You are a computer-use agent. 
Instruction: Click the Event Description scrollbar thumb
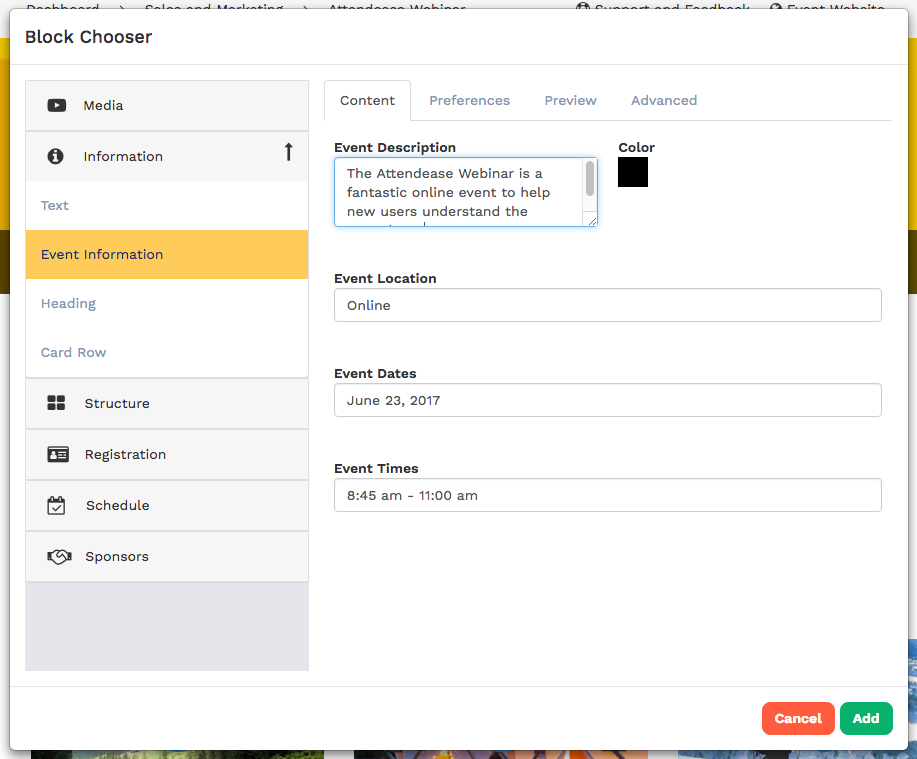590,178
